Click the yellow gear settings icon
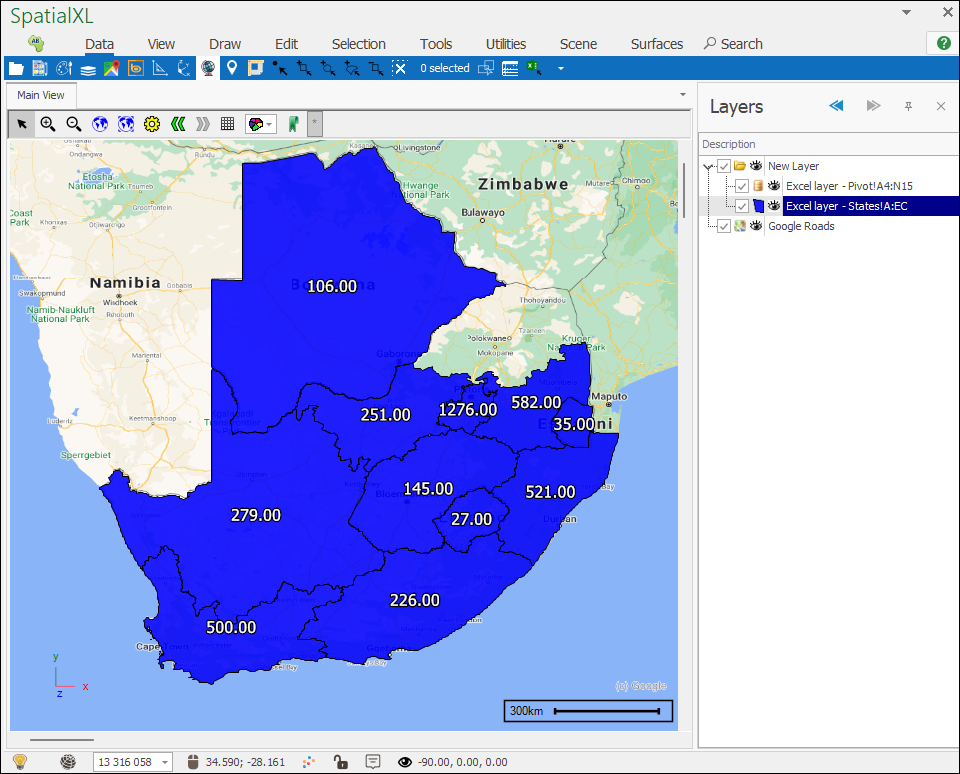Screen dimensions: 960x774 [151, 124]
